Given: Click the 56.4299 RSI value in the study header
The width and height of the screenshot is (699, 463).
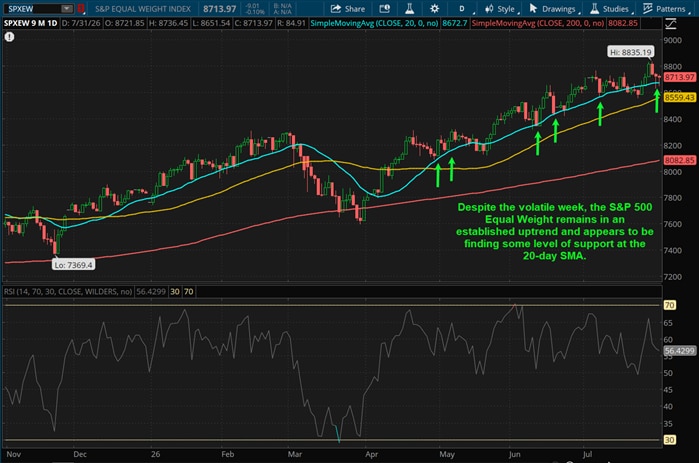Looking at the screenshot, I should [x=151, y=291].
